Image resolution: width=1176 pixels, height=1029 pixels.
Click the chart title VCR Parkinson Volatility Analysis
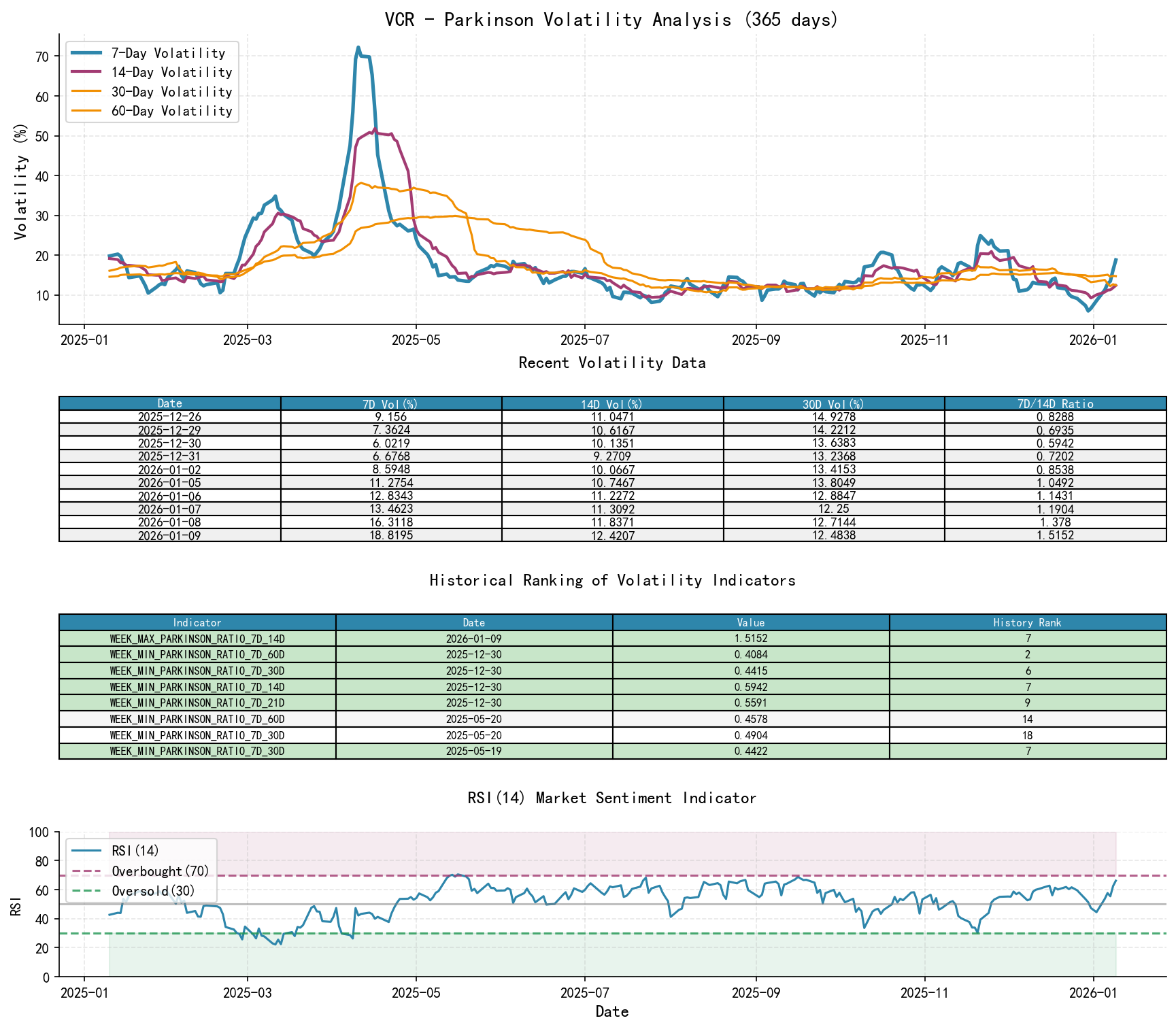click(611, 20)
